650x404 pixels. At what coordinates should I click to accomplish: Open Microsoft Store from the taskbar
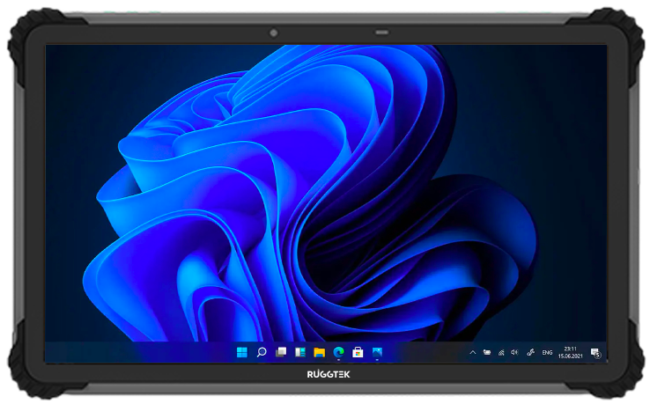(358, 352)
